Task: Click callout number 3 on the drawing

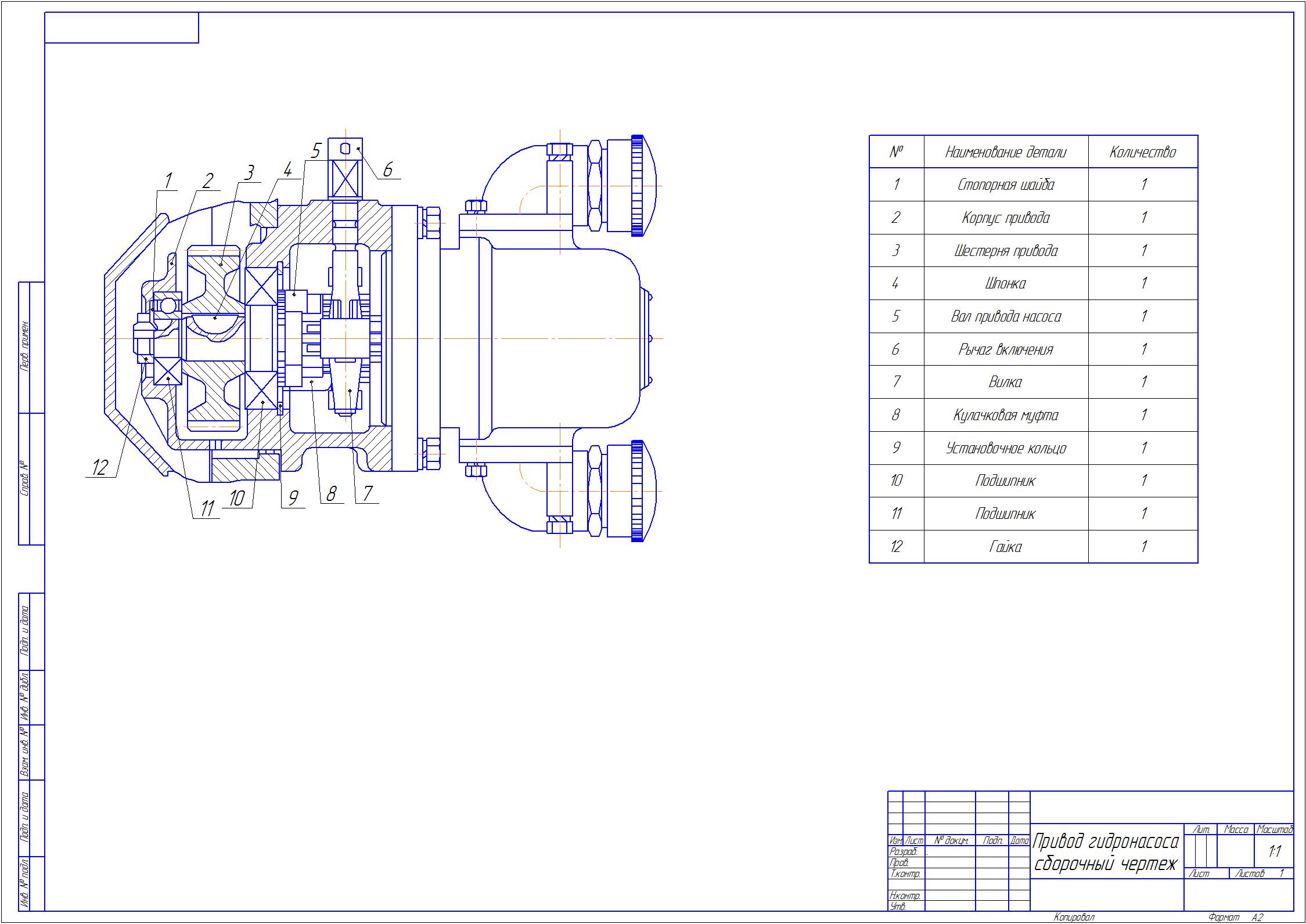Action: (x=249, y=172)
